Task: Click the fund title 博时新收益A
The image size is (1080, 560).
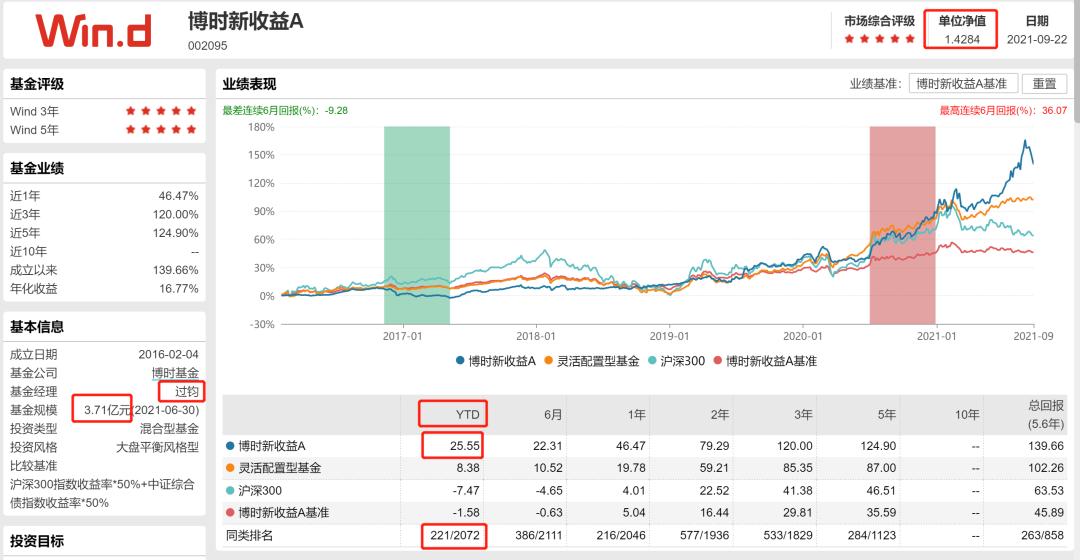Action: tap(245, 21)
